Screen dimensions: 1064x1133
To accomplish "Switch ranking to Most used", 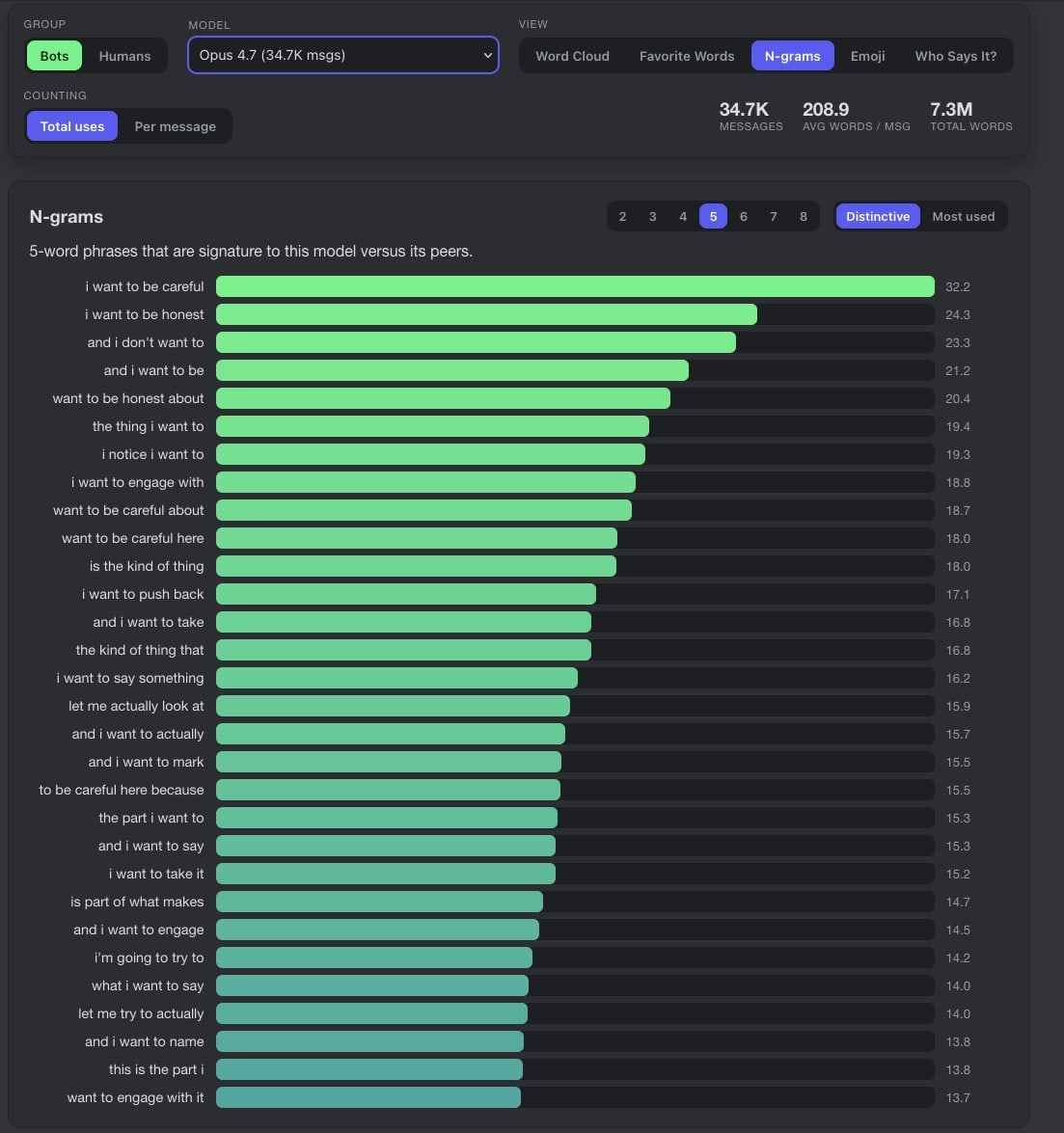I will point(963,216).
